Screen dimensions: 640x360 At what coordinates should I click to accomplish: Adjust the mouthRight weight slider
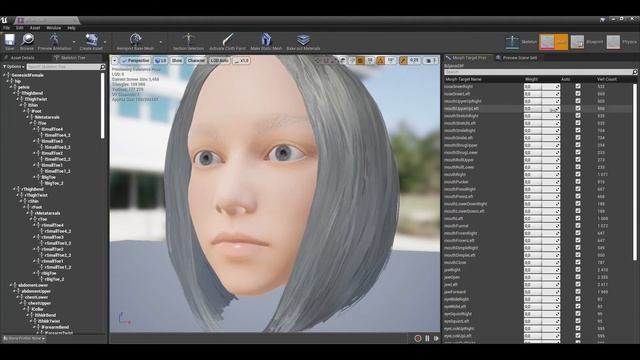point(542,174)
